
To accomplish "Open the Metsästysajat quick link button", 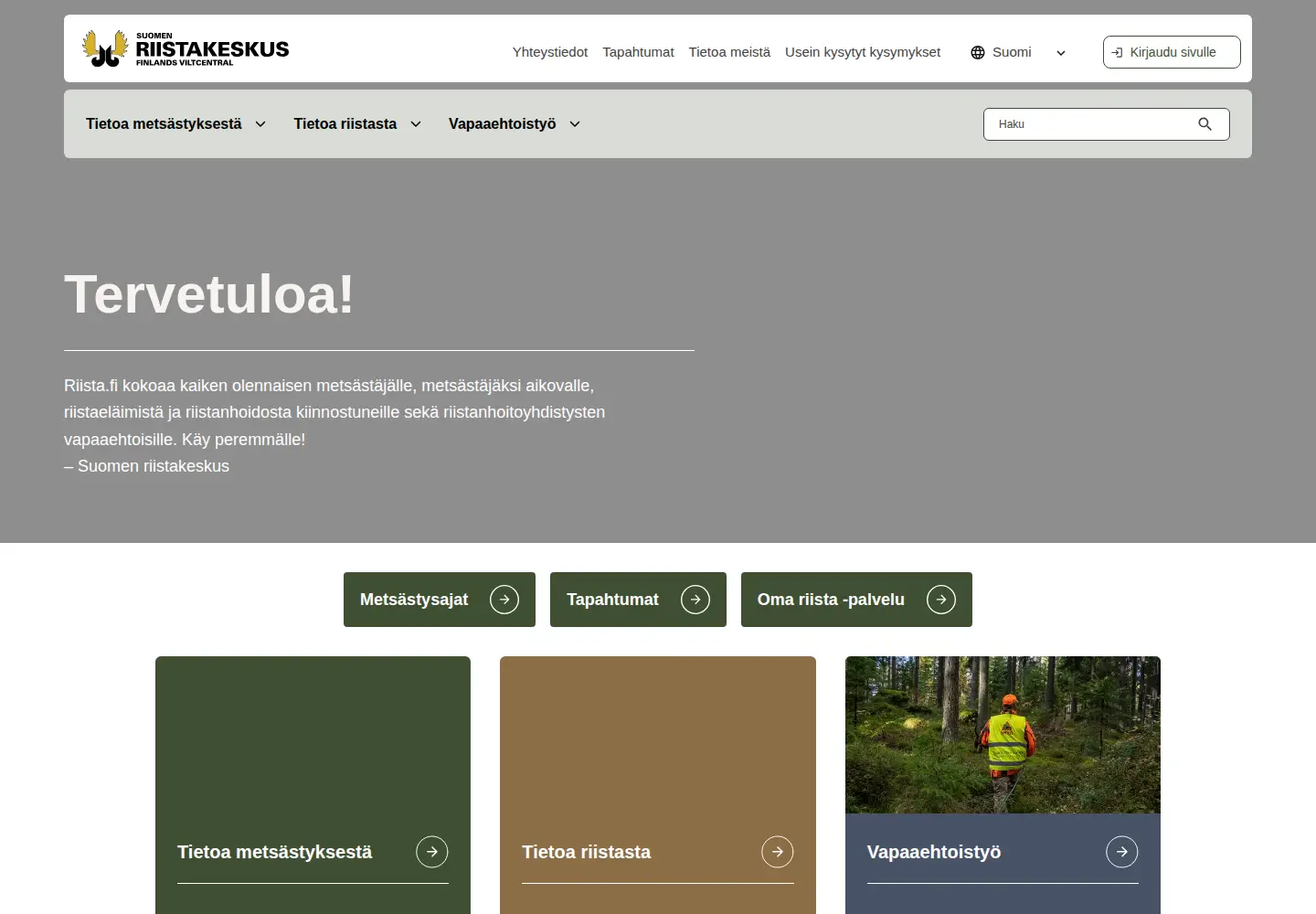I will (440, 600).
